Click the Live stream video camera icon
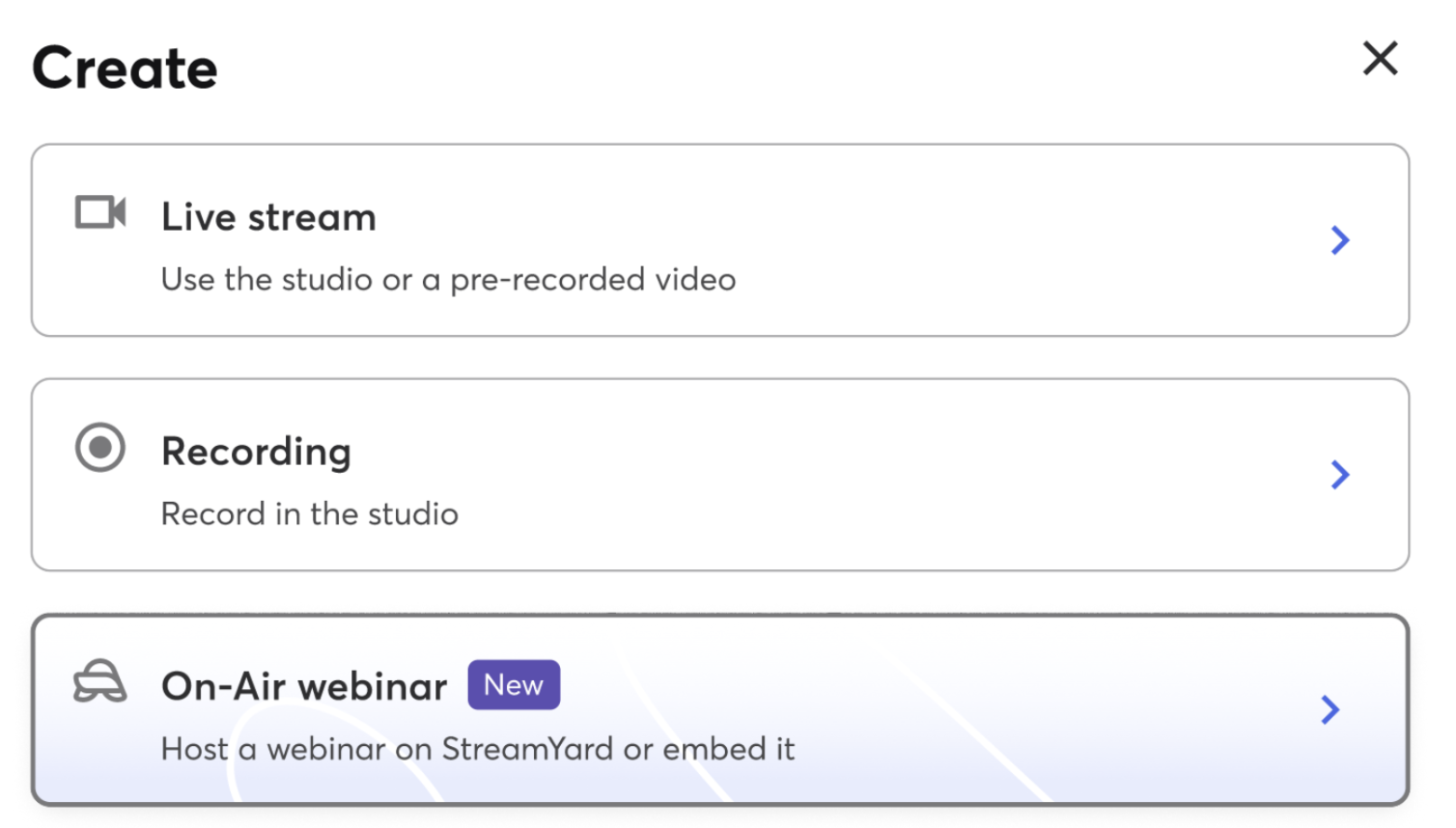The height and width of the screenshot is (828, 1456). [x=100, y=212]
